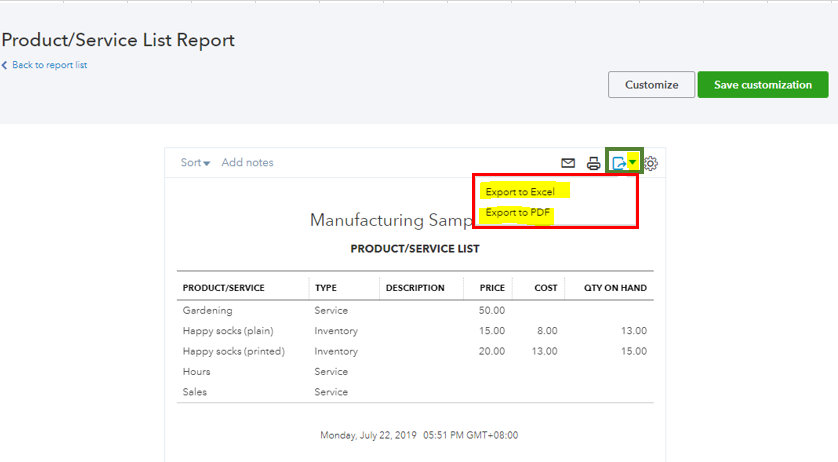Click the TYPE column header
This screenshot has width=838, height=462.
point(326,288)
